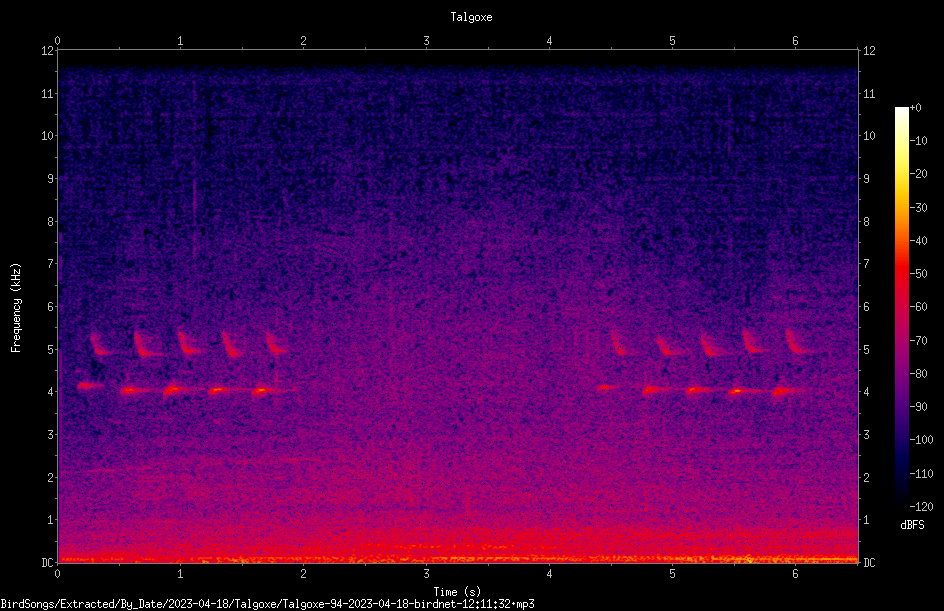Click the 12 kHz label on right axis
This screenshot has width=944, height=611.
[x=869, y=51]
